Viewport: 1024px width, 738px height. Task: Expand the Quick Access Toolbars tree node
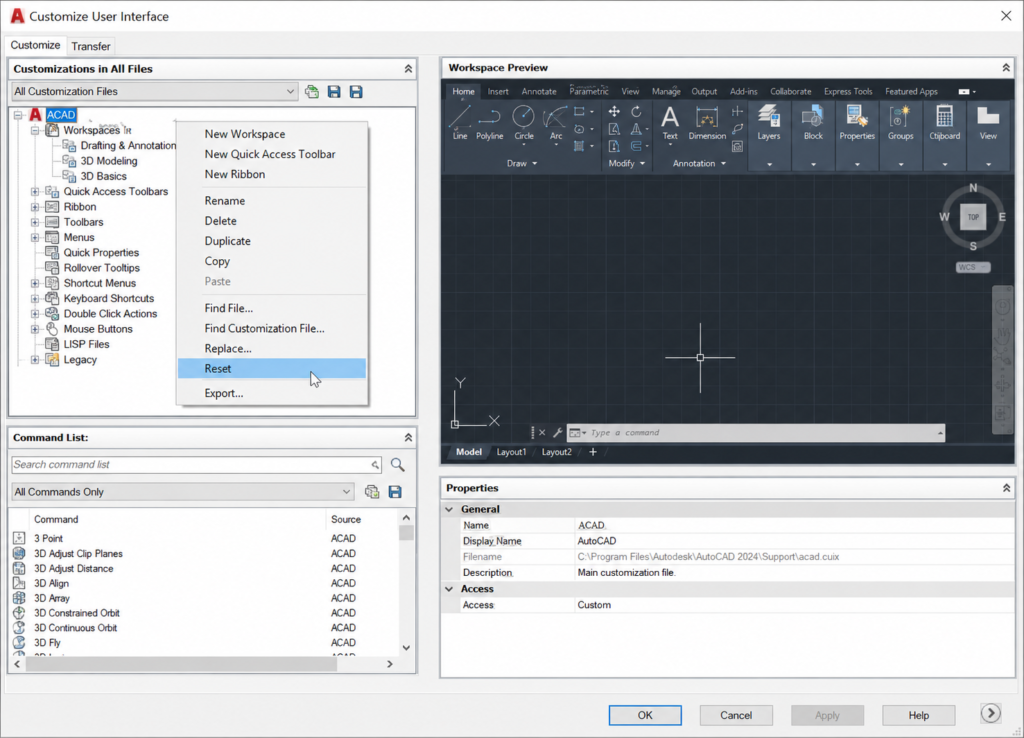point(35,191)
